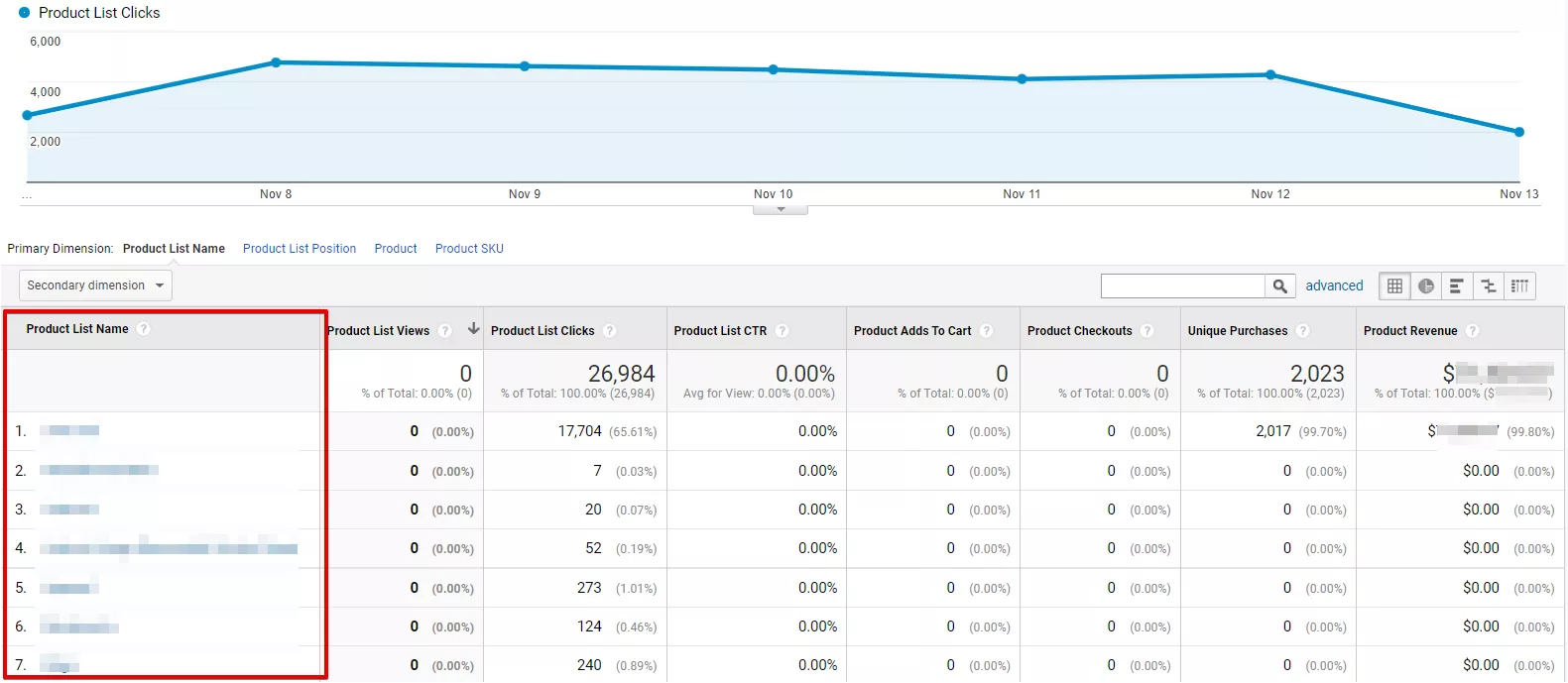Open help for Product List CTR column
The image size is (1568, 683).
(783, 331)
